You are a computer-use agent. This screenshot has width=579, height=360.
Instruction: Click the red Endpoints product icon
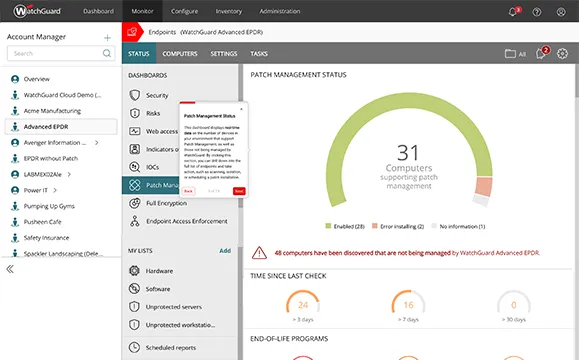point(132,32)
